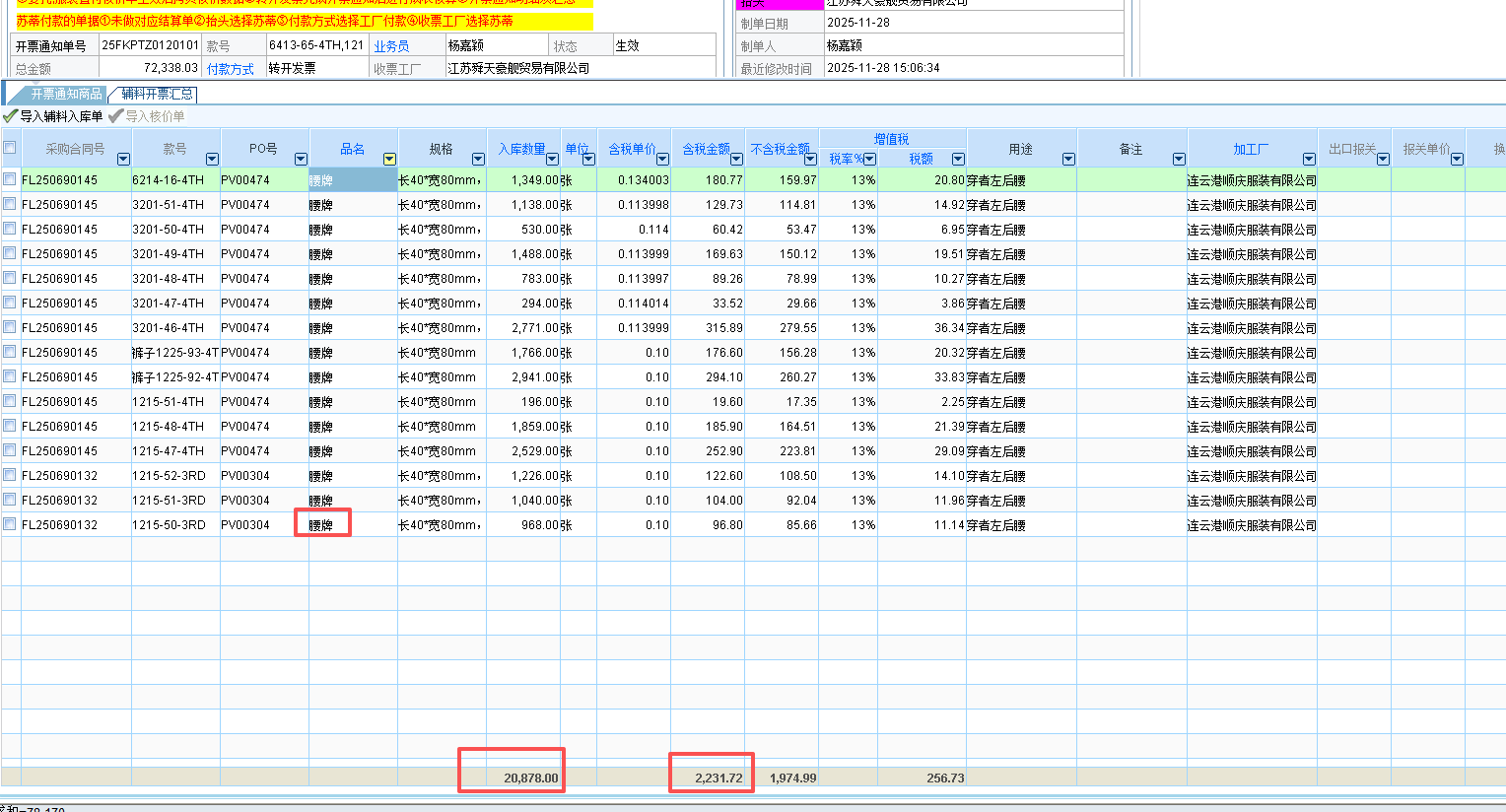Click the 导入辅料入库单 checkmark icon

click(11, 116)
